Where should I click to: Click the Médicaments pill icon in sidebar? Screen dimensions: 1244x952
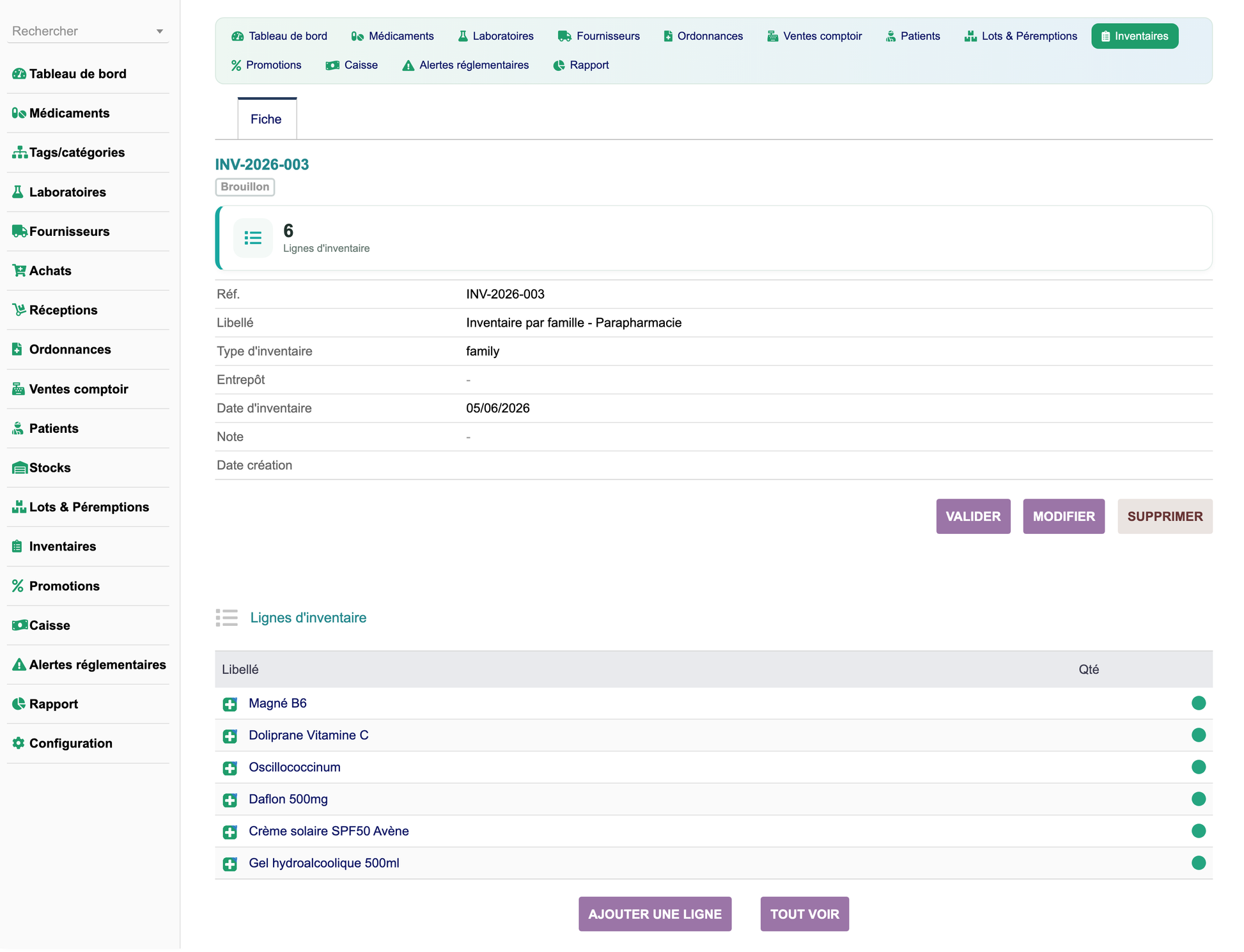point(19,113)
